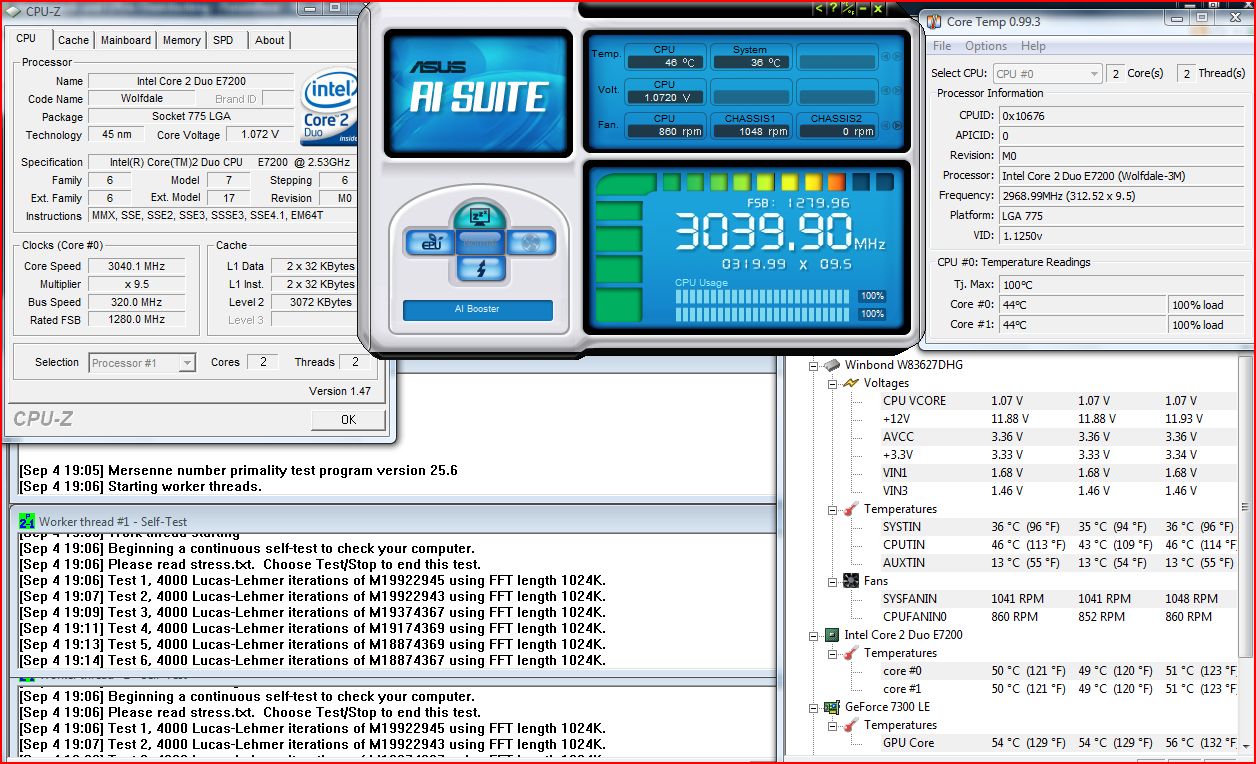Click the GeForce 7300 LE graphics card icon

tap(831, 707)
